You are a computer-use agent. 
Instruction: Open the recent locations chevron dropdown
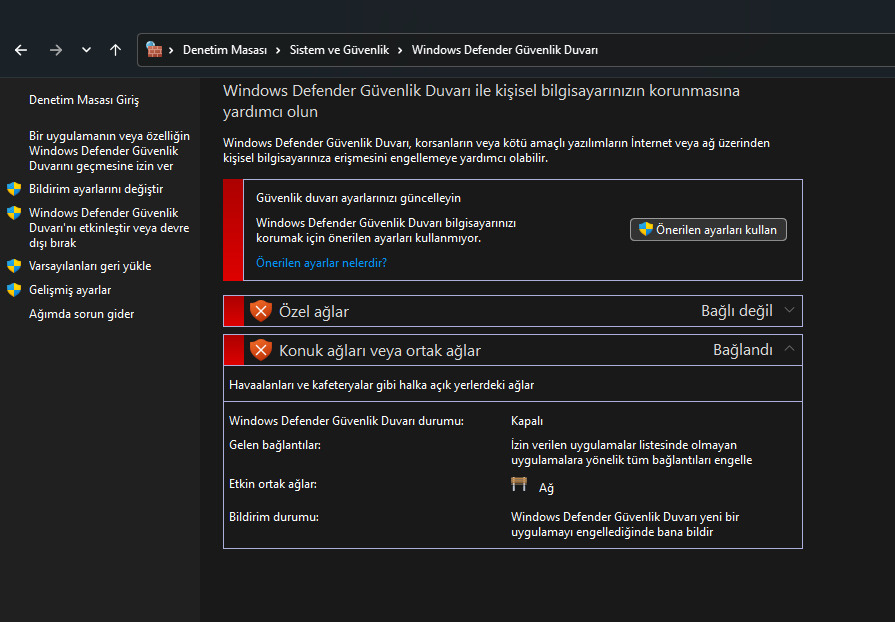click(x=86, y=50)
